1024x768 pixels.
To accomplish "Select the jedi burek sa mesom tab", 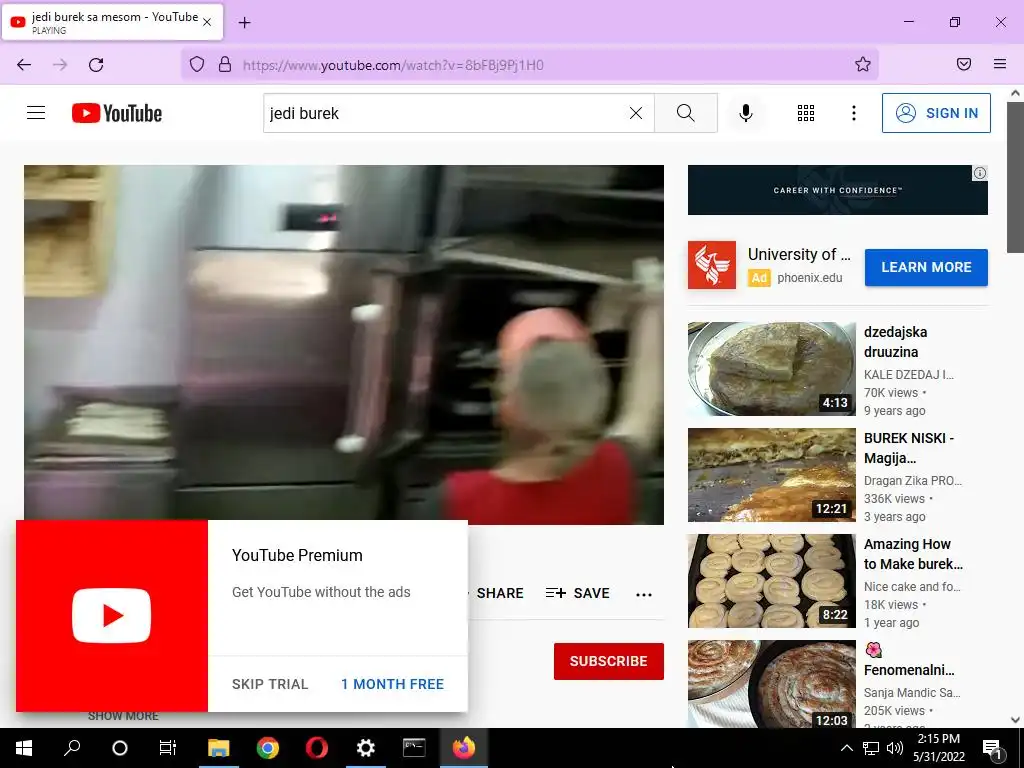I will point(112,22).
